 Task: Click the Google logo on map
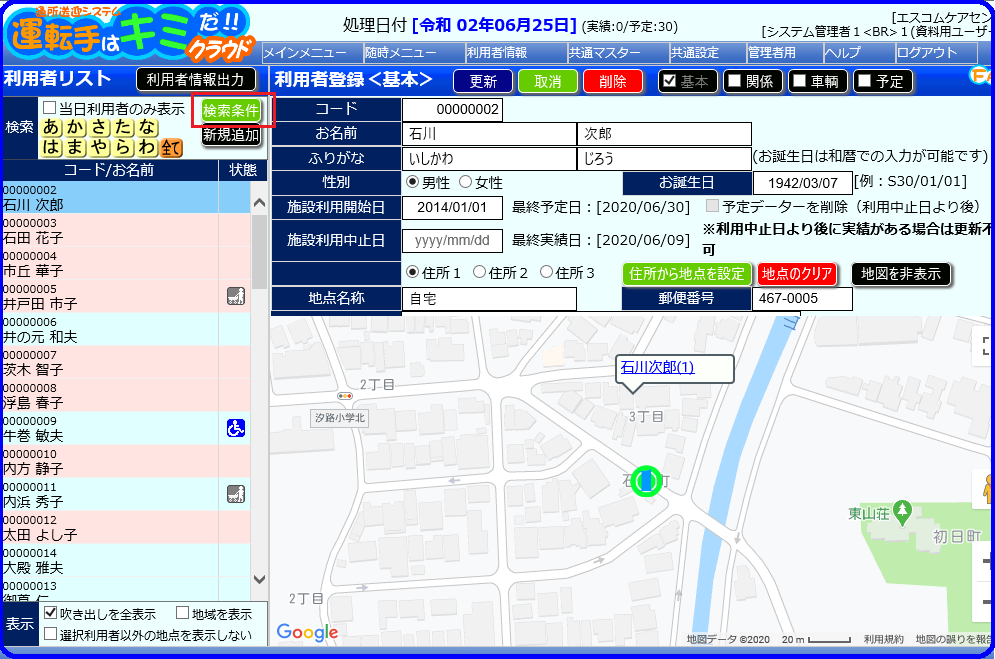click(x=307, y=632)
